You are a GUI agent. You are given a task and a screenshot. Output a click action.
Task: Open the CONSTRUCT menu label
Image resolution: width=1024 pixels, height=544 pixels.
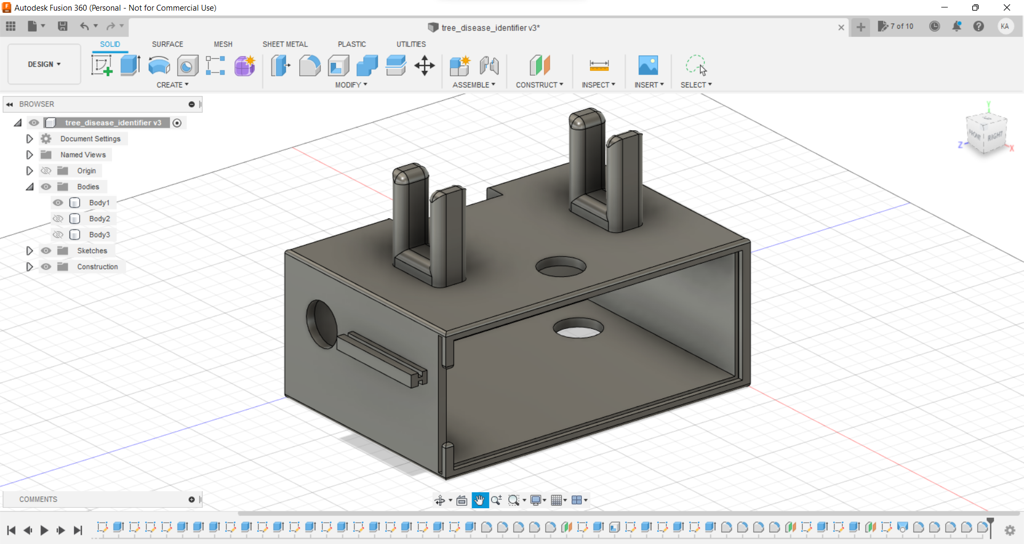tap(539, 85)
